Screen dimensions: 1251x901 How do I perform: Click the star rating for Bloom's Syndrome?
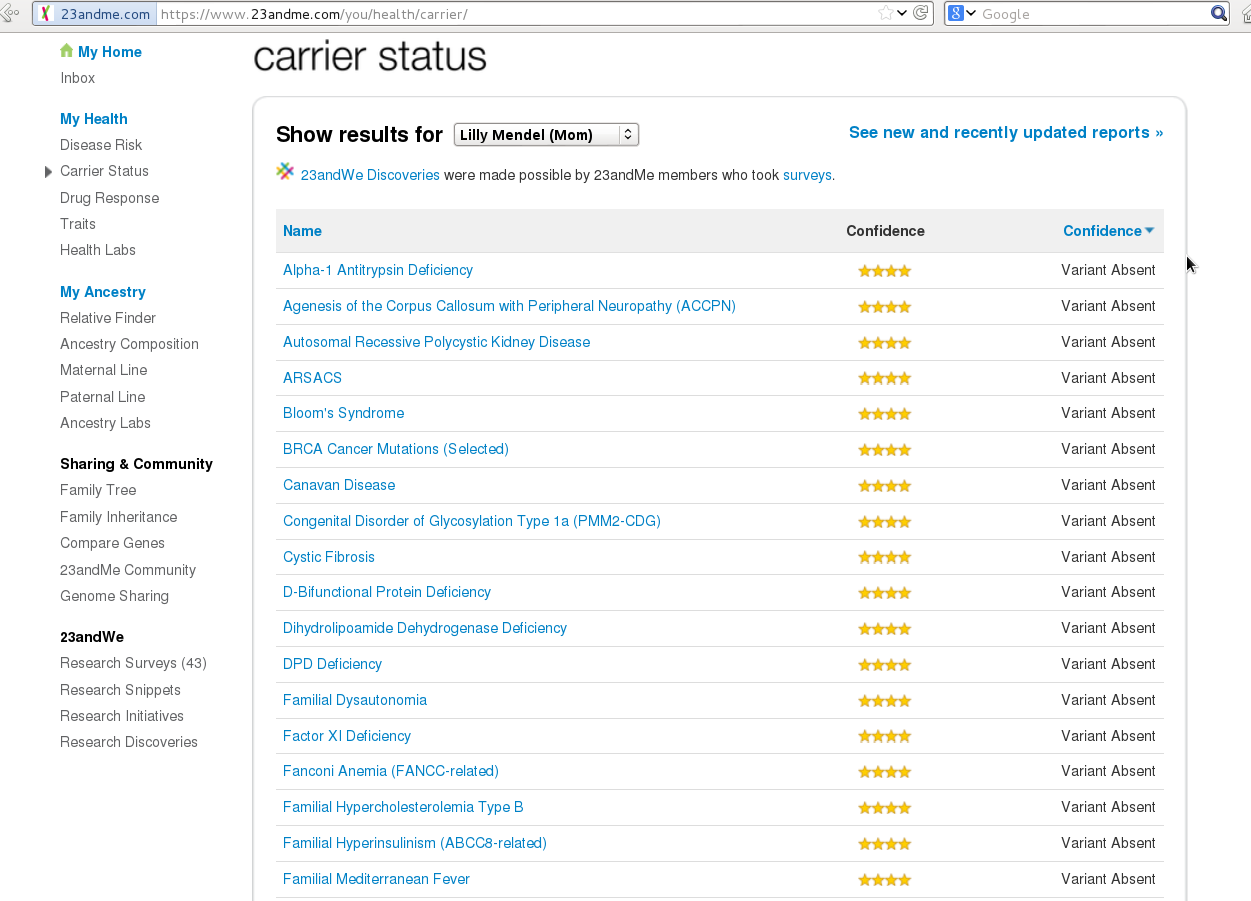click(885, 414)
